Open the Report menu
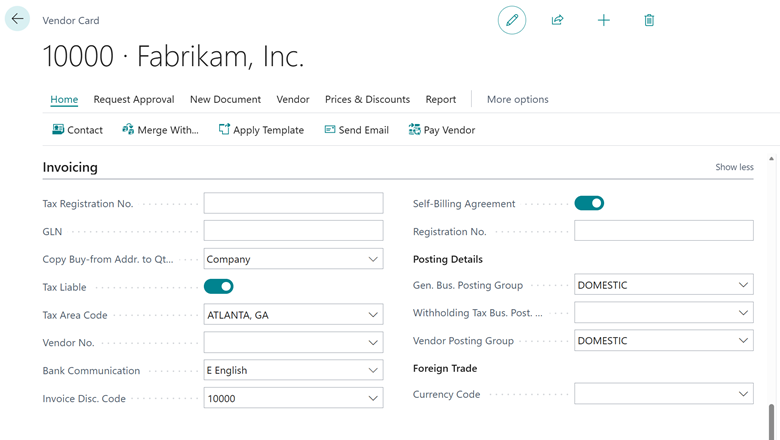The width and height of the screenshot is (780, 440). pyautogui.click(x=441, y=99)
